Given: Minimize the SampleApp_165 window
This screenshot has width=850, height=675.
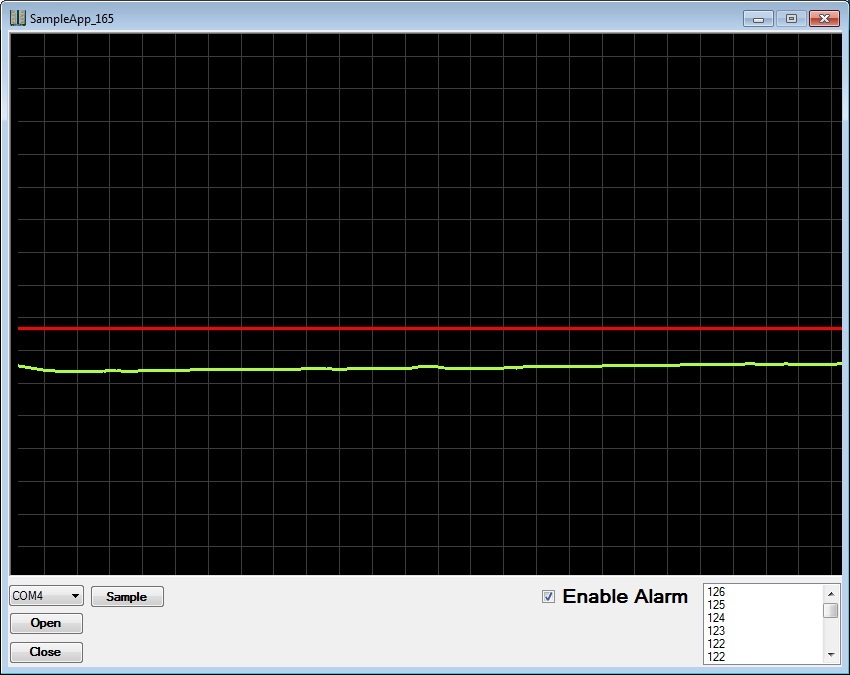Looking at the screenshot, I should pyautogui.click(x=759, y=18).
